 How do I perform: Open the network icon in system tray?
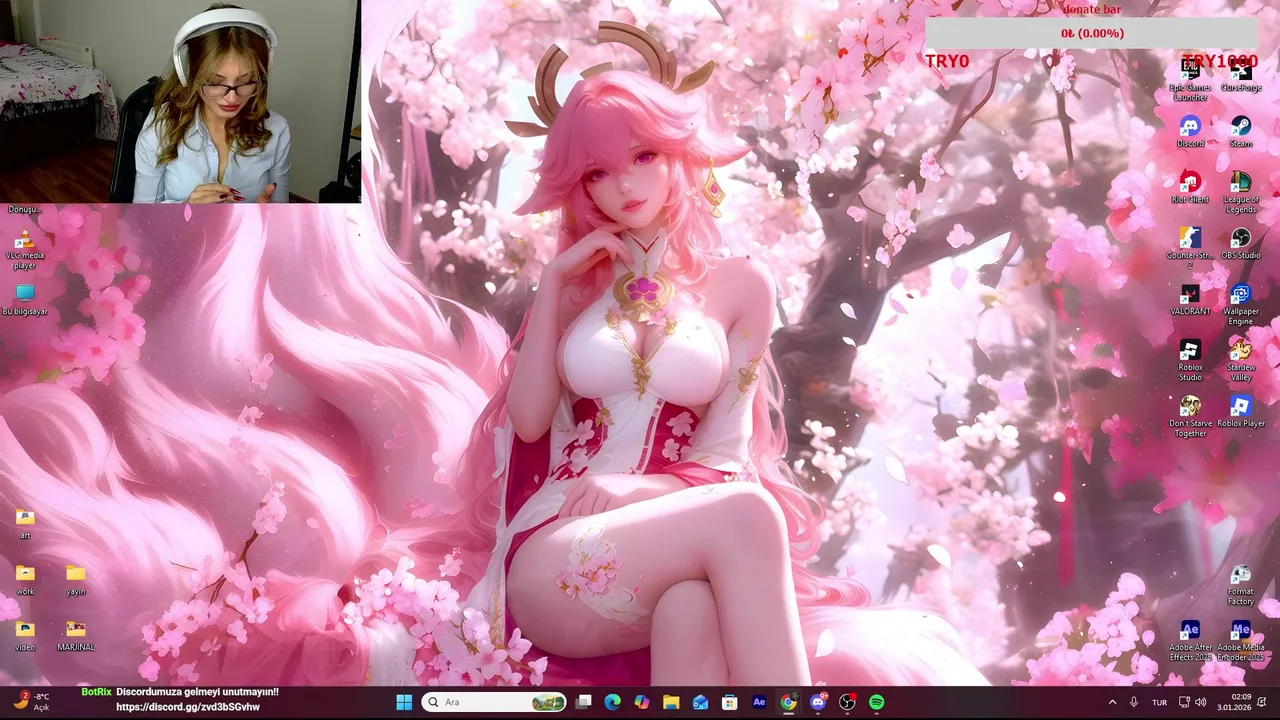1184,702
